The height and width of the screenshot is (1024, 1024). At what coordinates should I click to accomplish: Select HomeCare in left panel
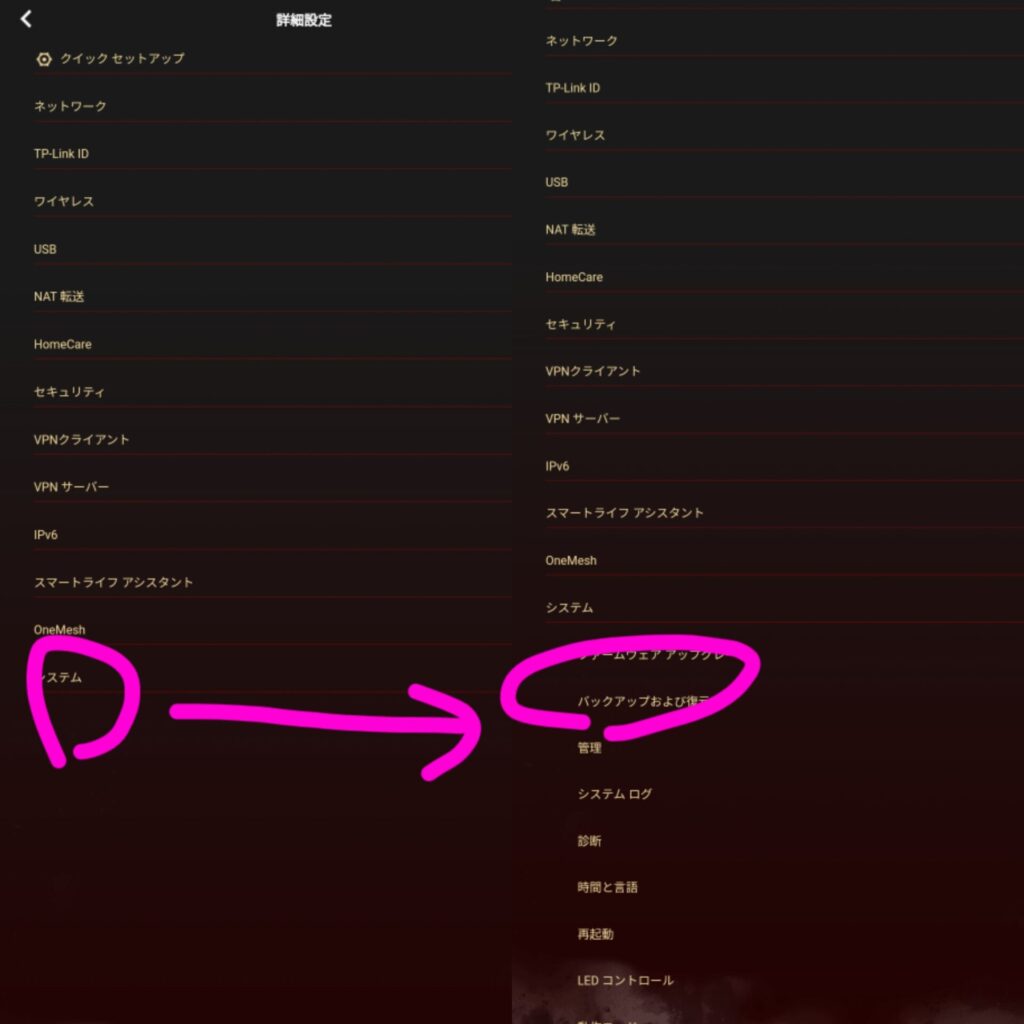coord(272,344)
